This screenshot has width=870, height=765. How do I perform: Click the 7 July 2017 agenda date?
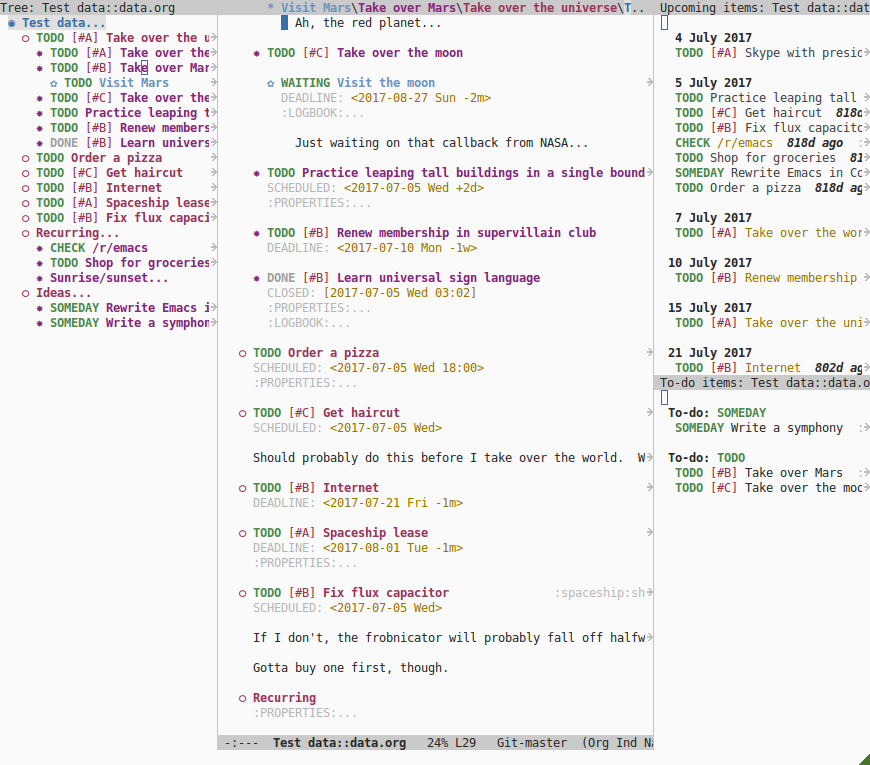pyautogui.click(x=714, y=217)
